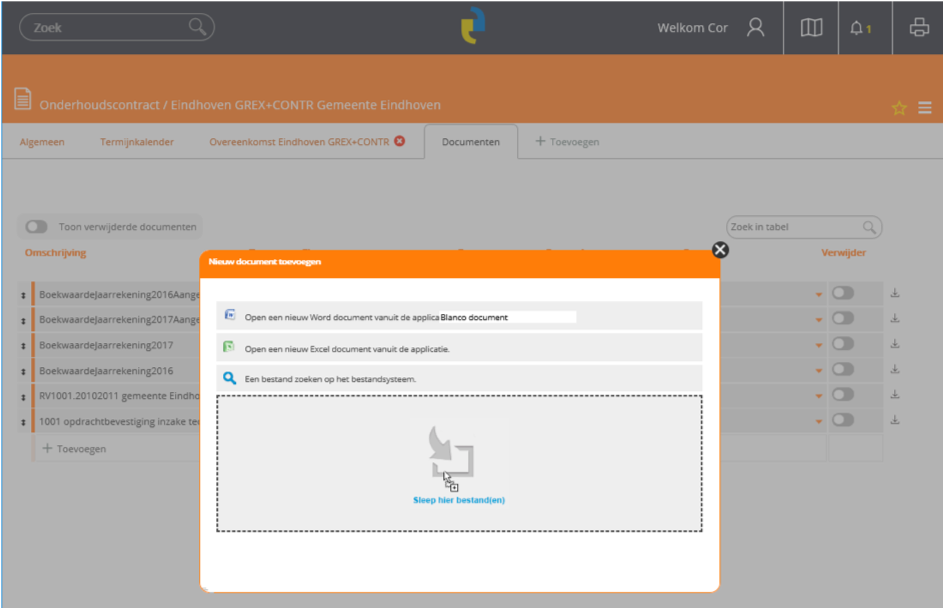
Task: Toggle Verwijder switch for the first document row
Action: [x=843, y=293]
